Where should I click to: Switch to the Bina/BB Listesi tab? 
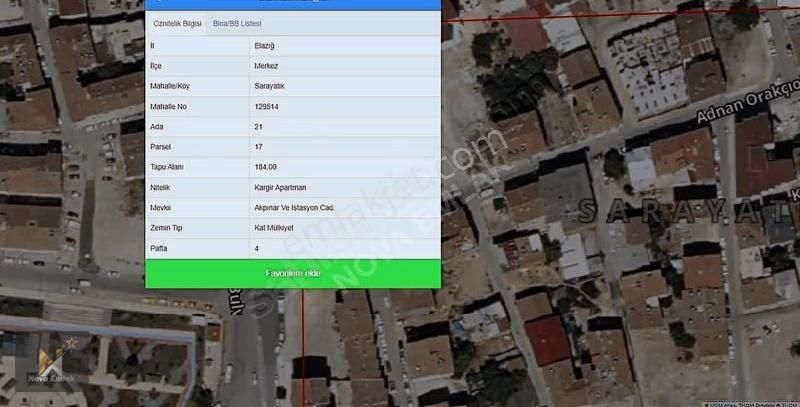tap(237, 22)
